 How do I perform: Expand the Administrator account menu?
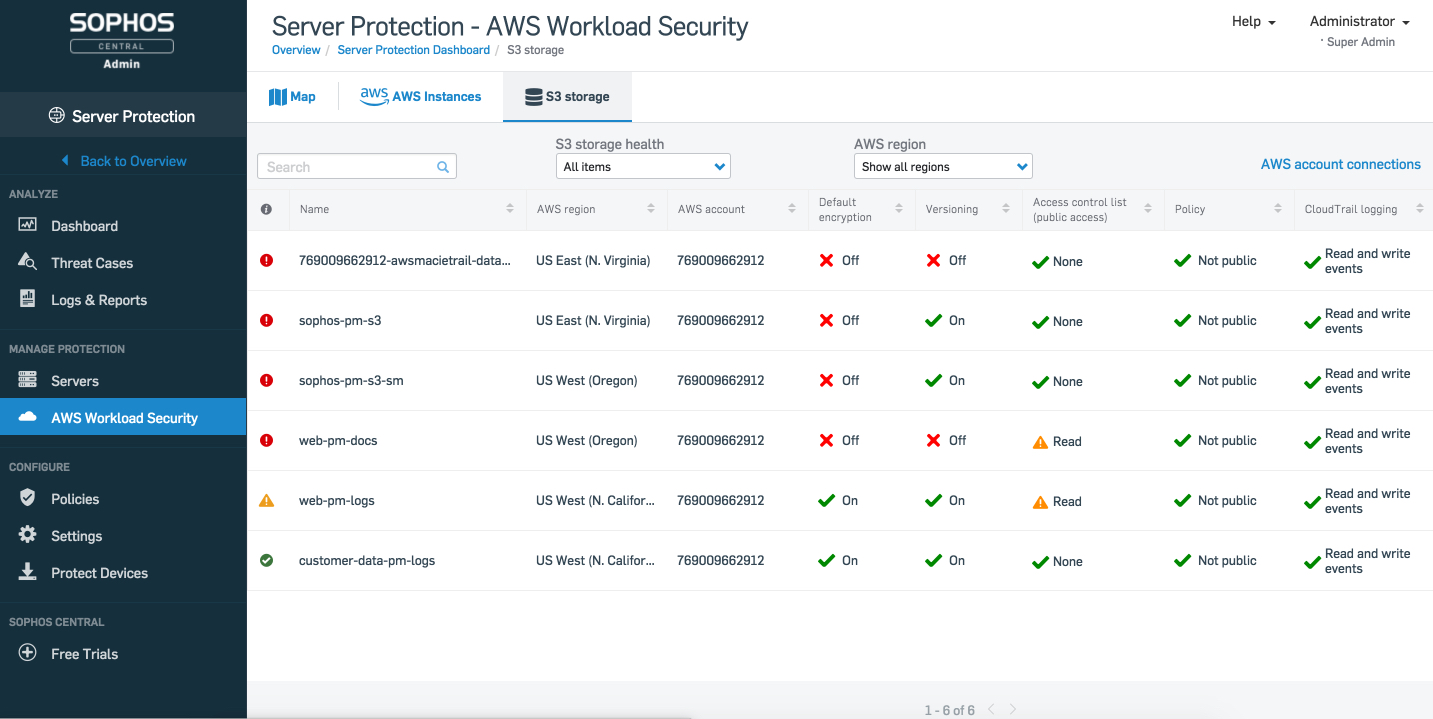1359,21
